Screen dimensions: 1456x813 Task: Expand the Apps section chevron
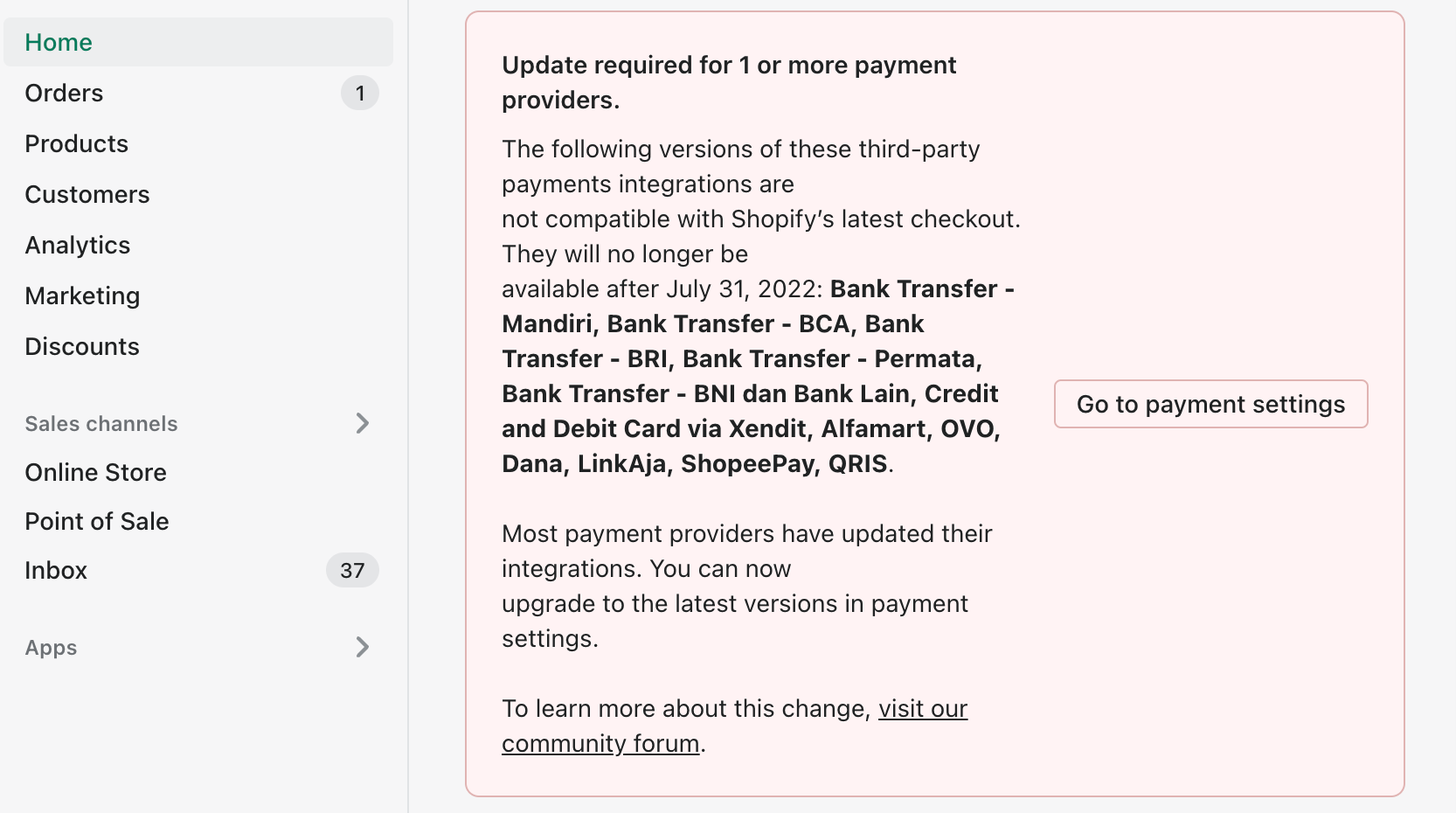363,647
